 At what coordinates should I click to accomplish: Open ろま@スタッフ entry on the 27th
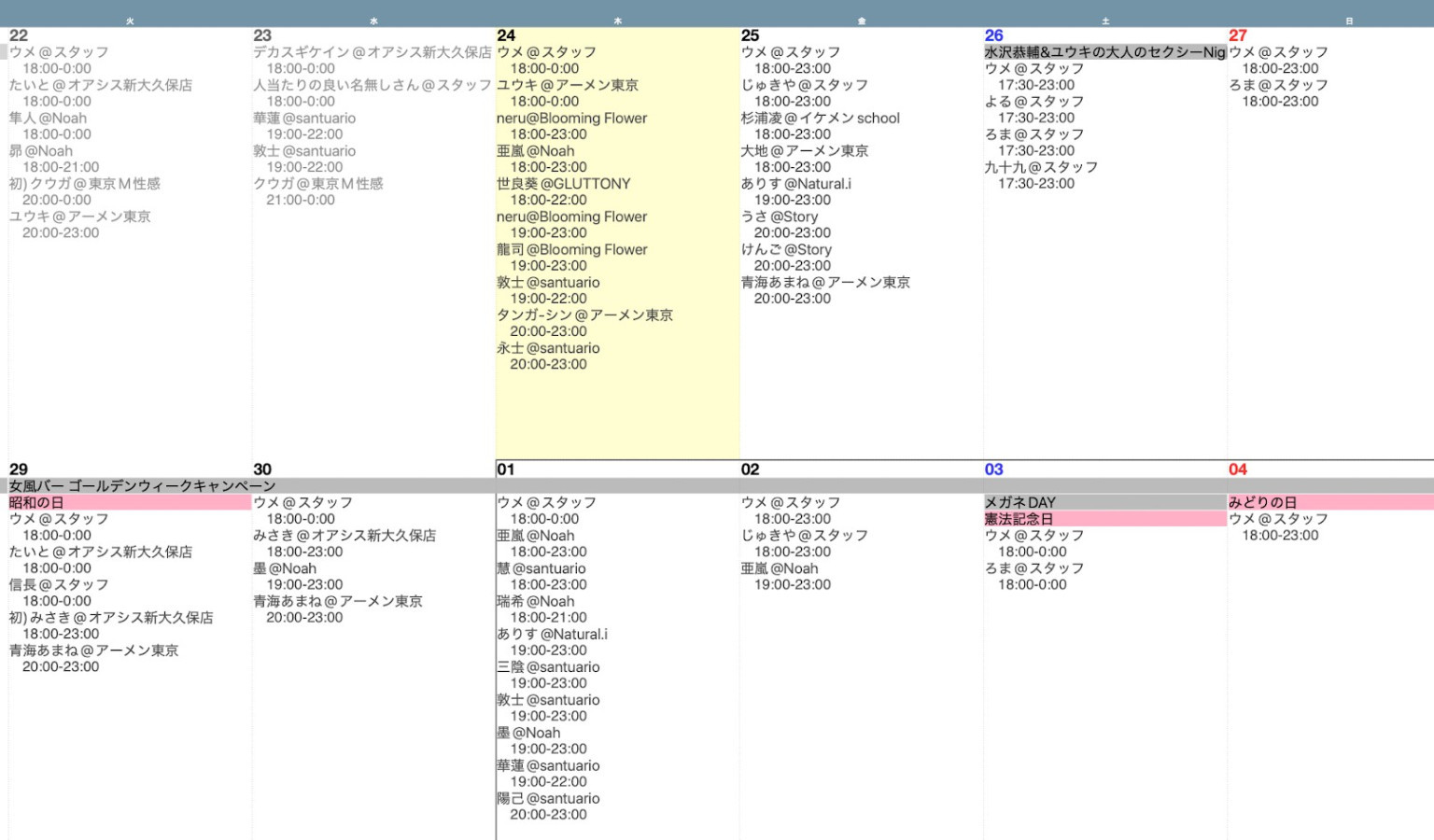tap(1278, 85)
